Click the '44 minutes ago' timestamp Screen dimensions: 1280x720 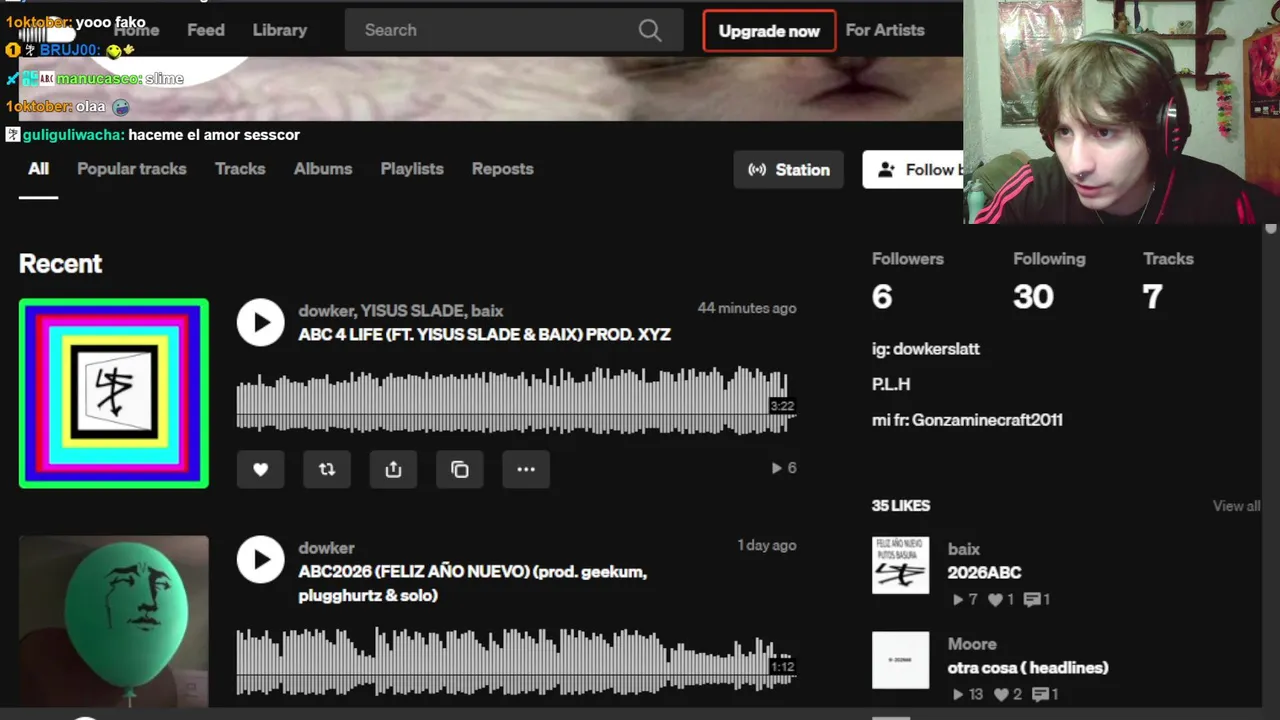[x=747, y=308]
